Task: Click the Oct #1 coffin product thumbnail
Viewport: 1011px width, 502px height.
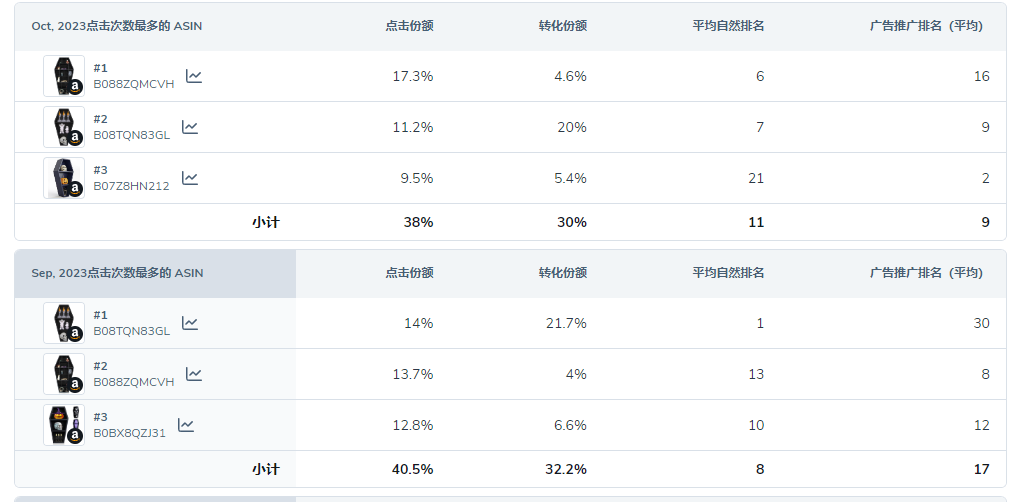Action: point(64,76)
